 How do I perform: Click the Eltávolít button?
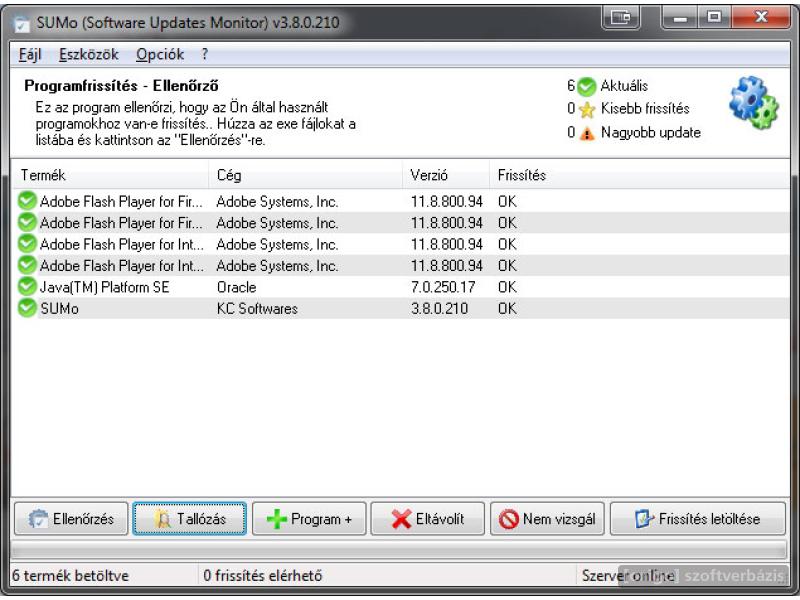[428, 519]
